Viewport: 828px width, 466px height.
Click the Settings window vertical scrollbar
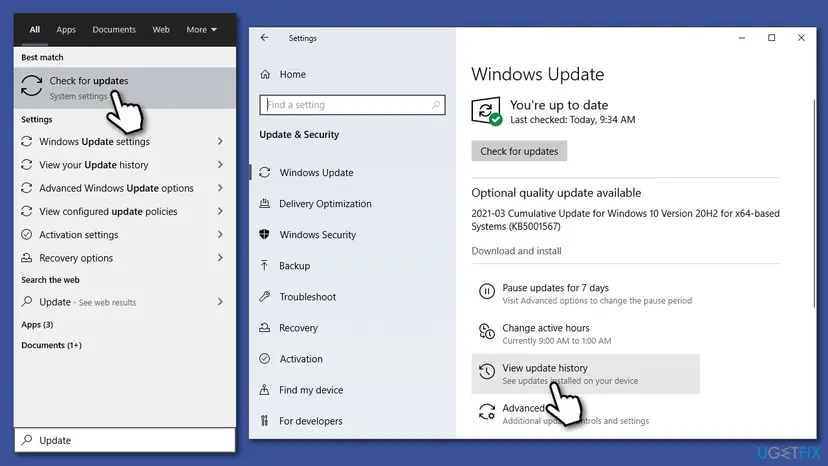[x=814, y=201]
